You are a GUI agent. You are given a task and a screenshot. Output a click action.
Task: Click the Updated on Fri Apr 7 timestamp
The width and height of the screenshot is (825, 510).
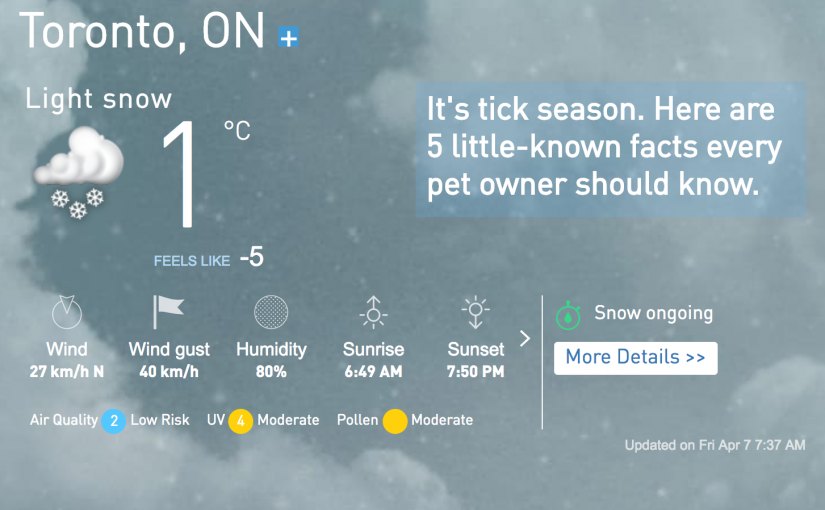tap(715, 445)
